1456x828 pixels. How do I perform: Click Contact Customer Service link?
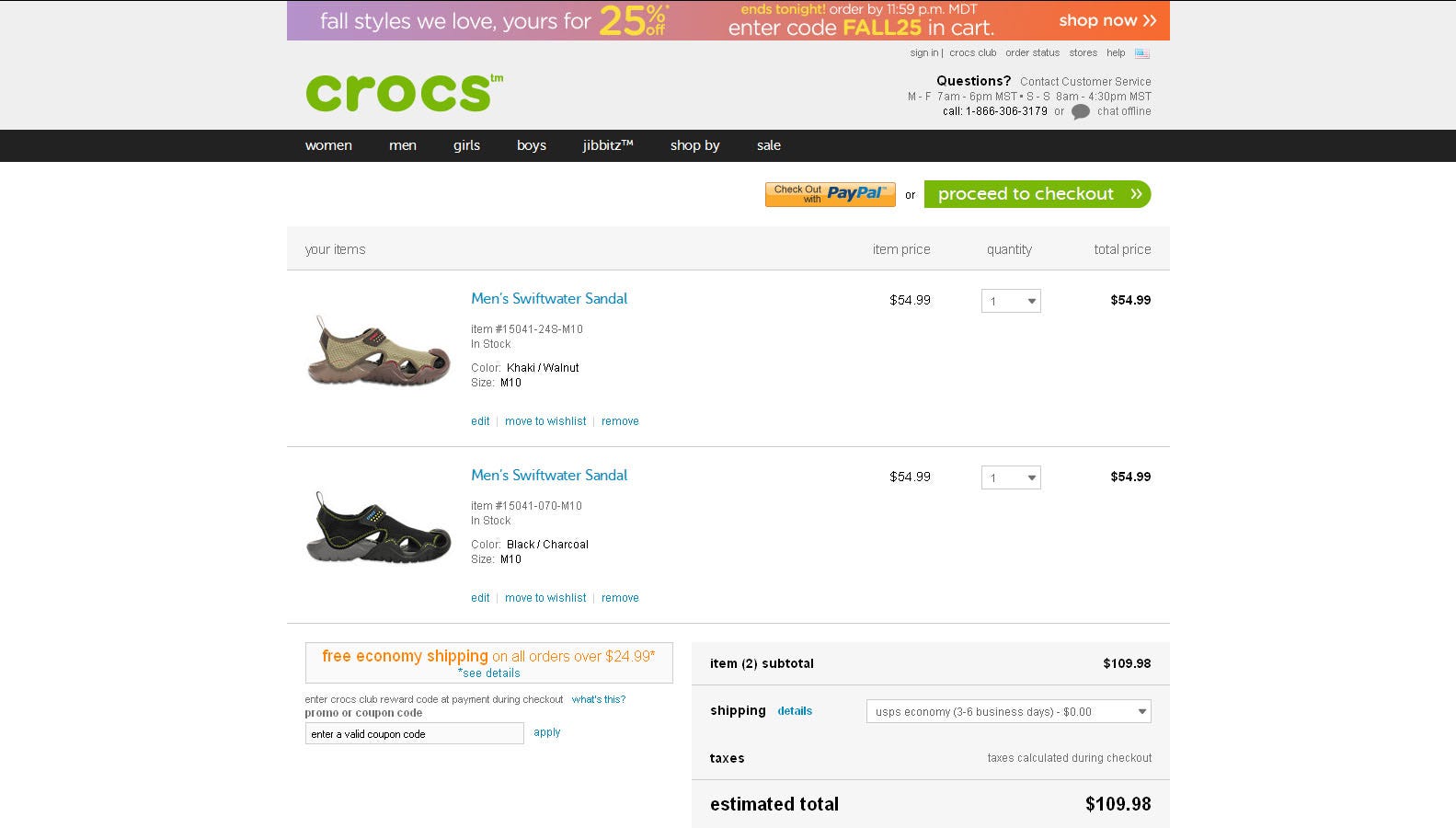coord(1085,82)
